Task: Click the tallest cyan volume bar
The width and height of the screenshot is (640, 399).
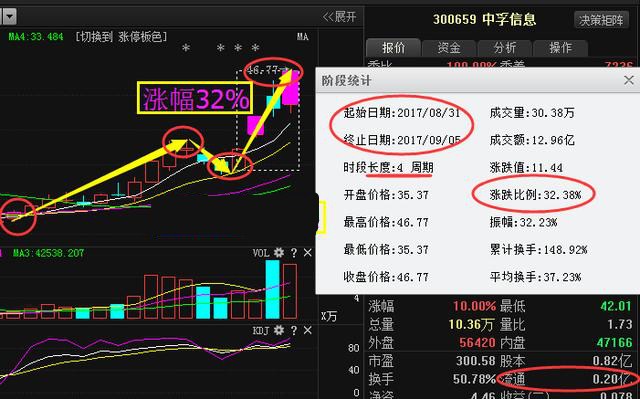Action: (273, 289)
